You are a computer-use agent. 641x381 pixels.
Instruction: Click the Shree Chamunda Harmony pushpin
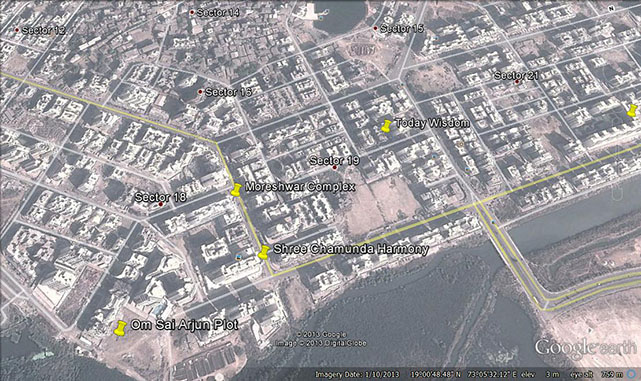pos(263,252)
